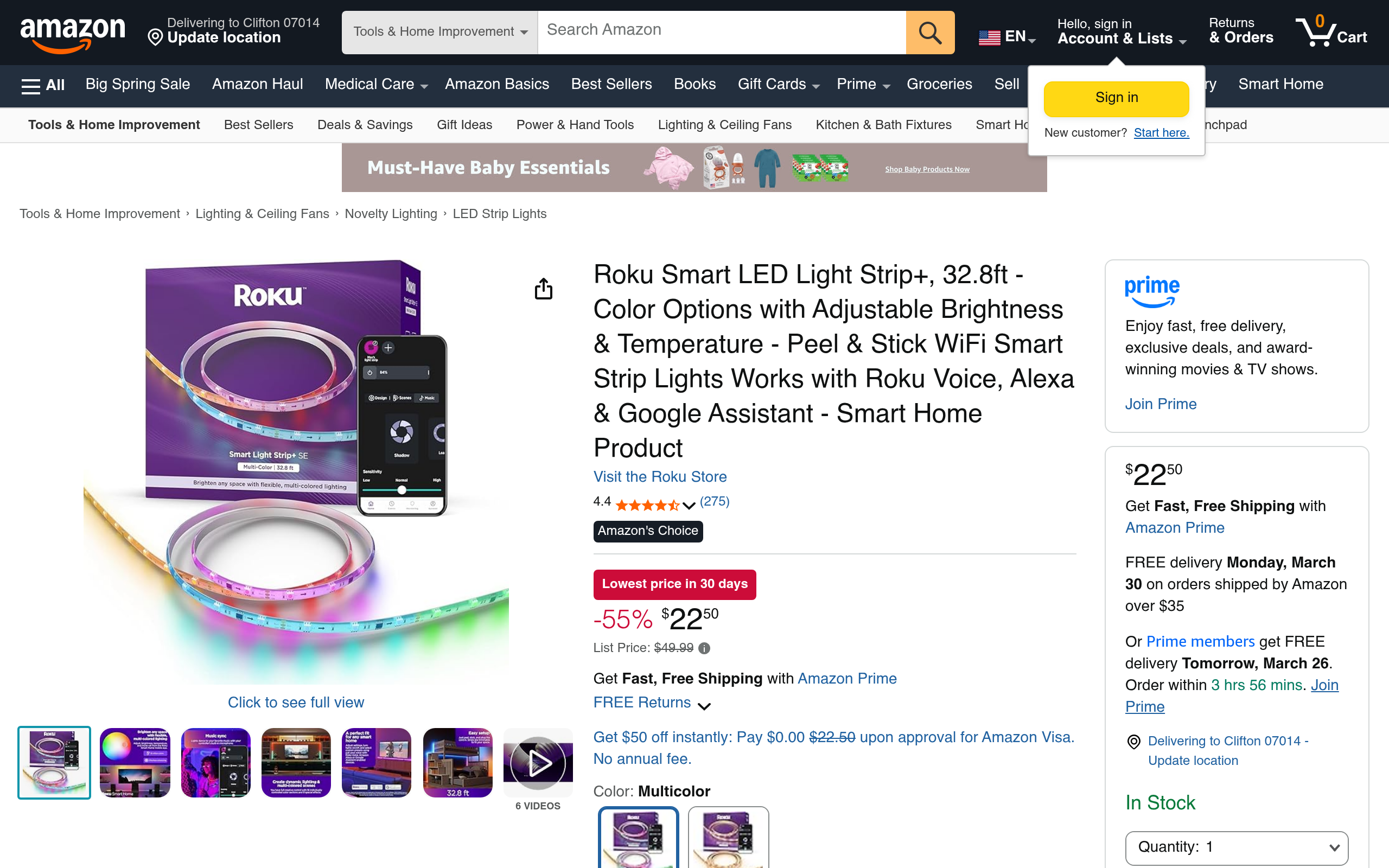Click the orange search magnifier button
Image resolution: width=1389 pixels, height=868 pixels.
coord(930,32)
